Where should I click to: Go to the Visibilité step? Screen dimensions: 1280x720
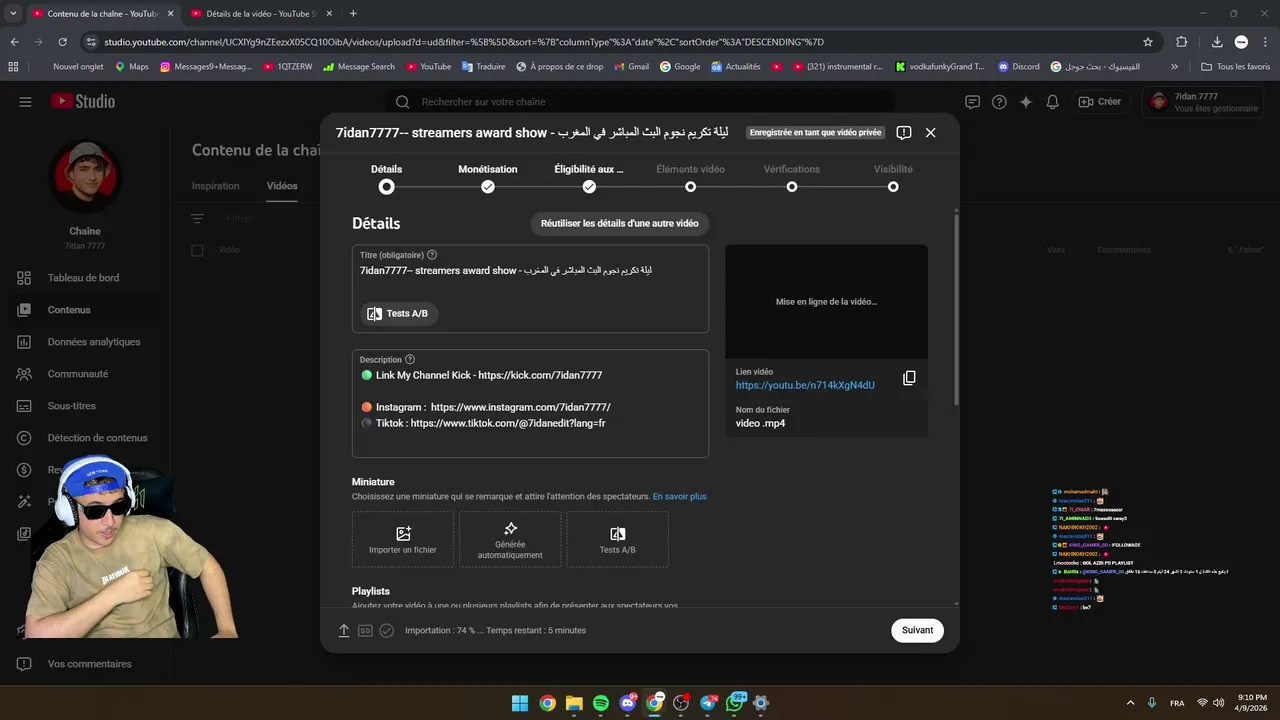pos(893,178)
